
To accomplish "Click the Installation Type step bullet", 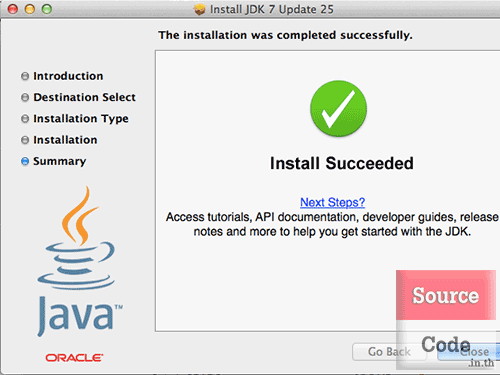I will tap(25, 119).
